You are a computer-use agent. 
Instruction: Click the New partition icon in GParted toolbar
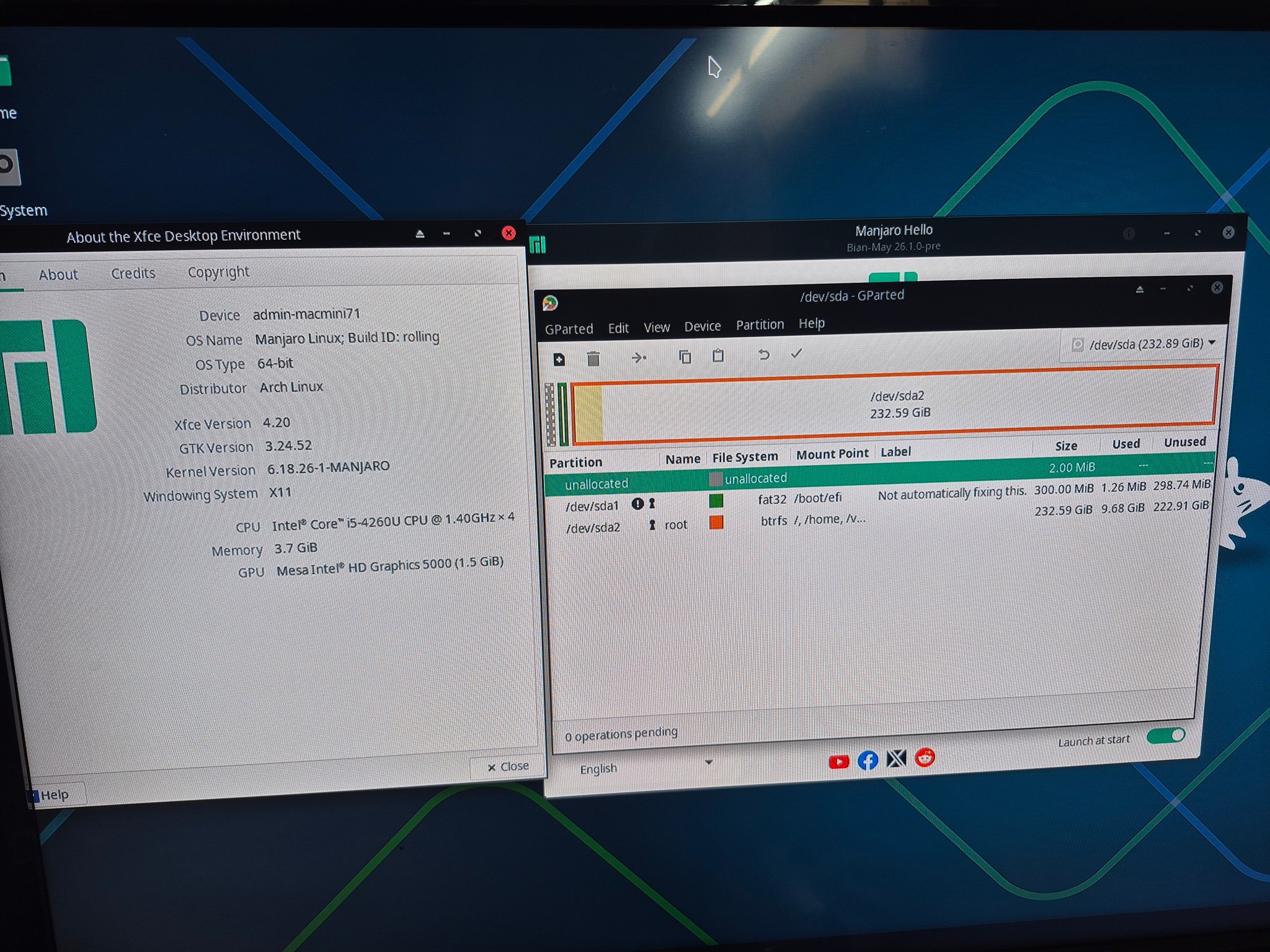tap(559, 359)
